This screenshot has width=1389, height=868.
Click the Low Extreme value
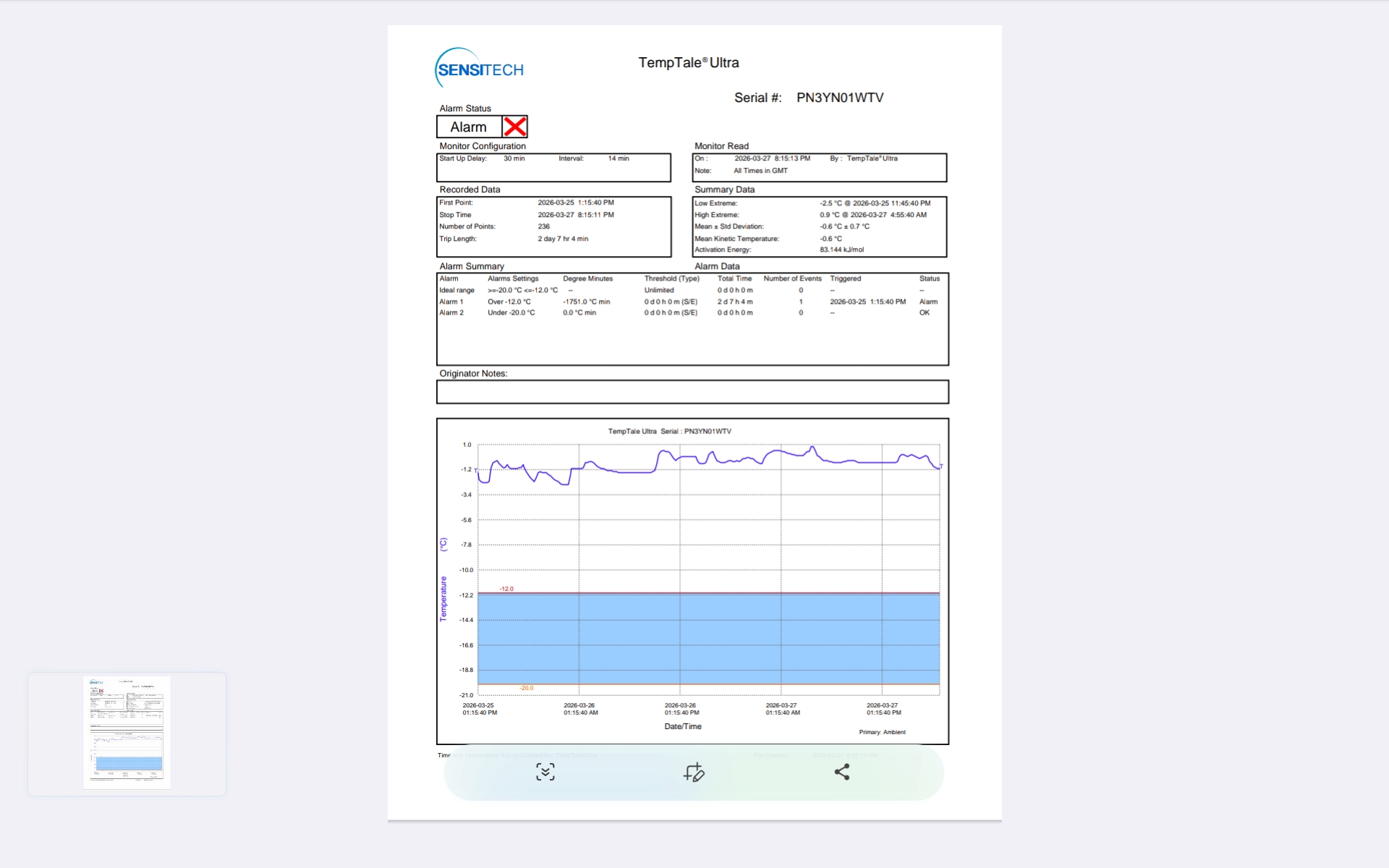(875, 203)
